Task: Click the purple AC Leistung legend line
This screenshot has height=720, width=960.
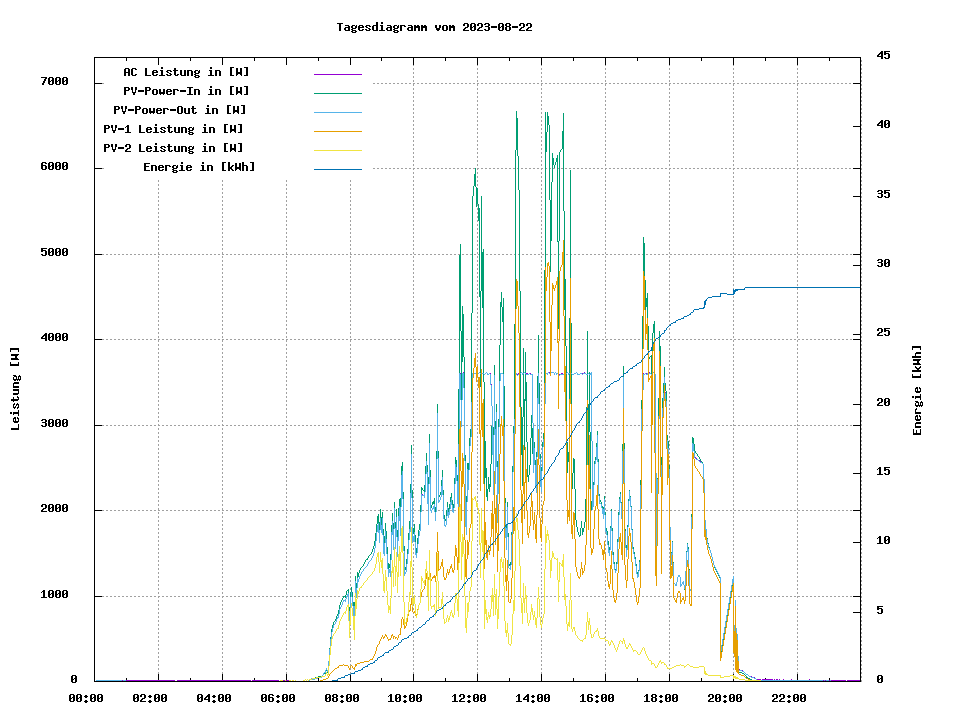Action: tap(337, 74)
